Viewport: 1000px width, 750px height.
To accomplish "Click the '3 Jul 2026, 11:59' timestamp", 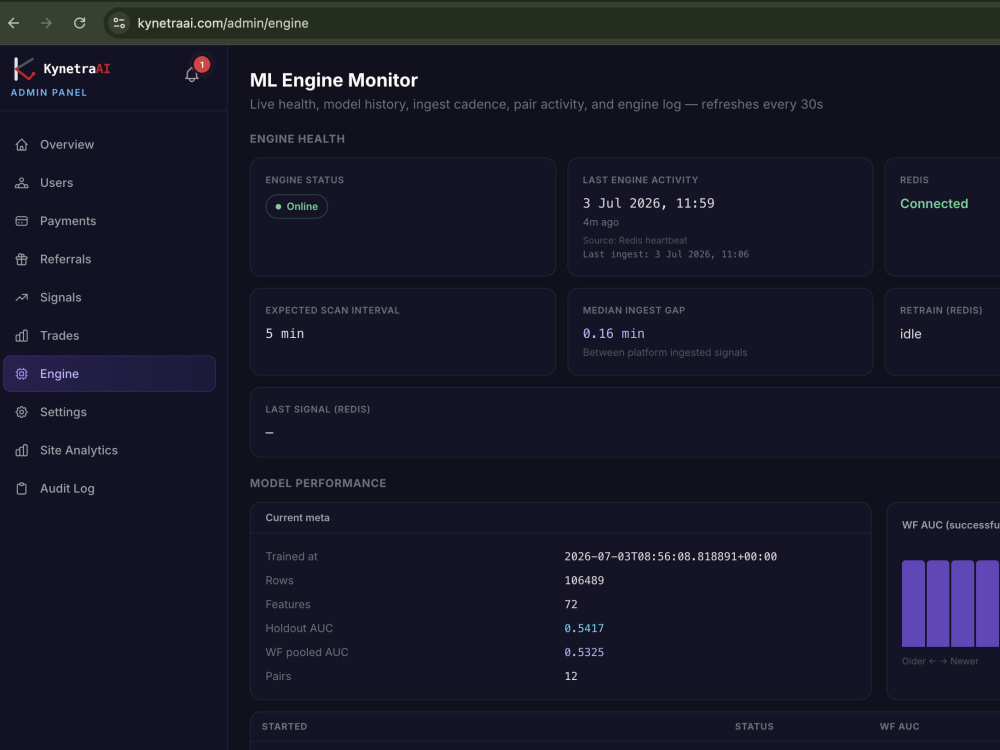I will (649, 203).
